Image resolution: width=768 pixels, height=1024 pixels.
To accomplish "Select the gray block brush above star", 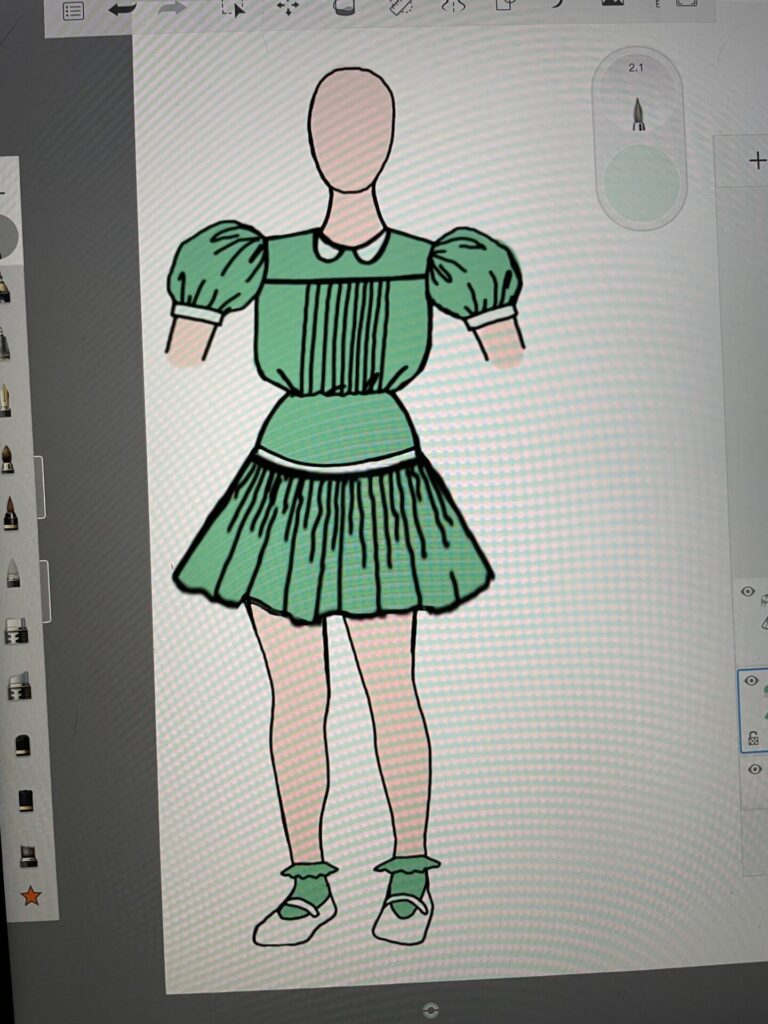I will (28, 856).
